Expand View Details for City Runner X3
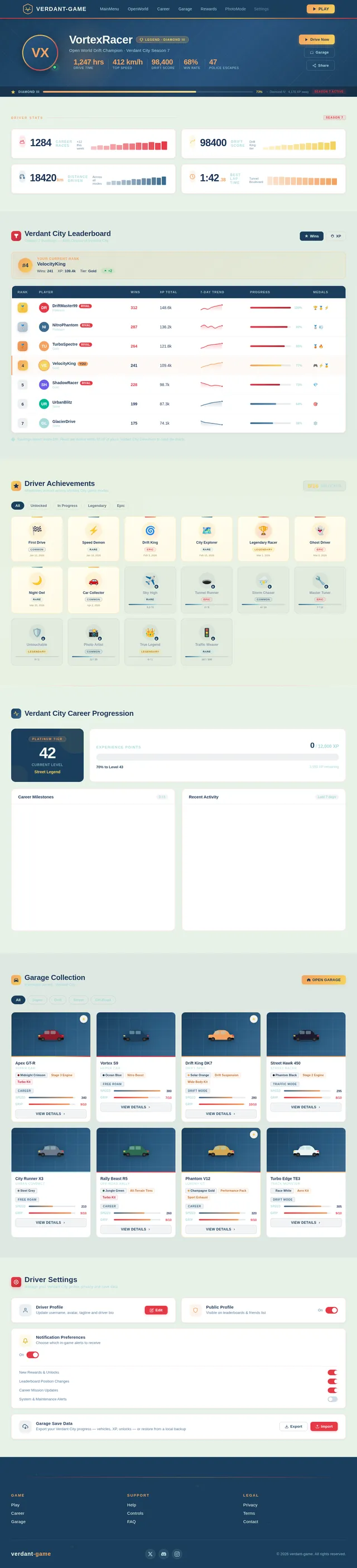Screen dimensions: 357x1568 [x=50, y=1222]
